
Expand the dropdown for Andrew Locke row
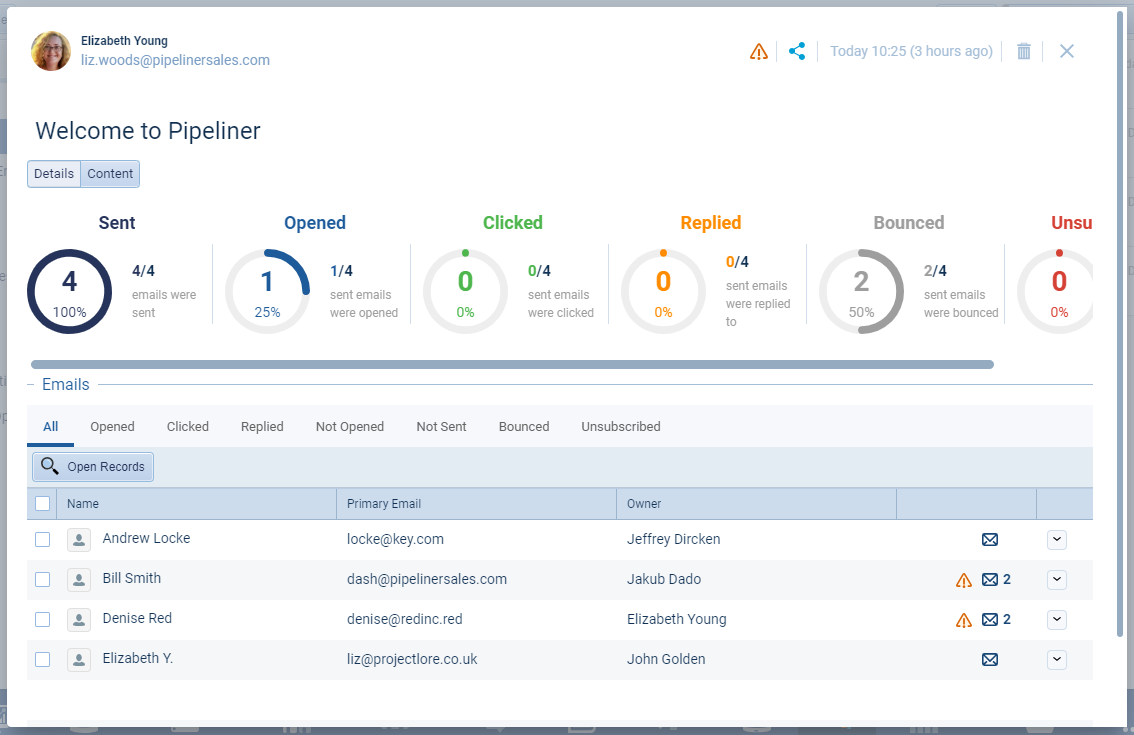pos(1057,540)
